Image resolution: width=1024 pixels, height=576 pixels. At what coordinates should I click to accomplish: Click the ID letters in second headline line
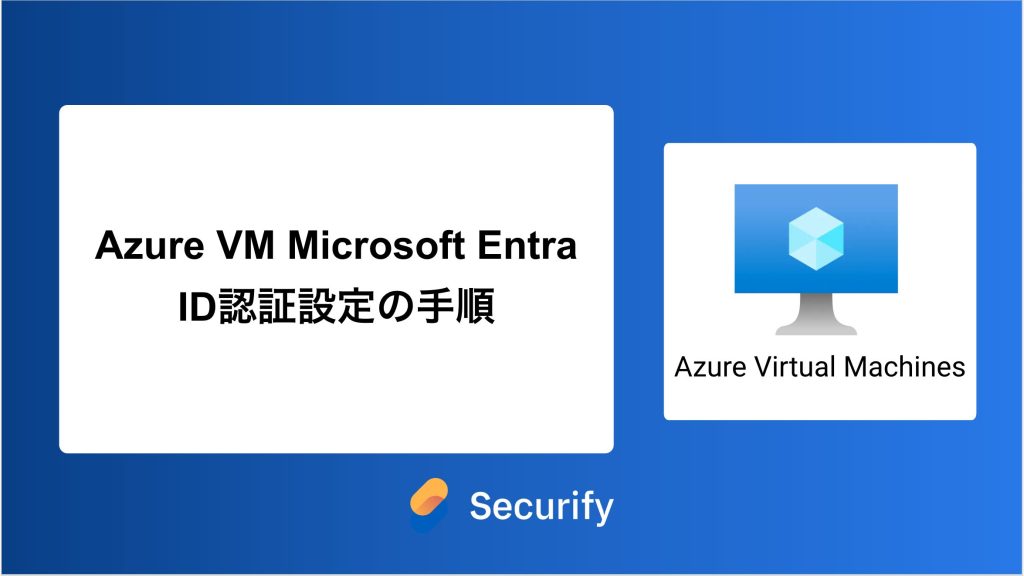pos(197,307)
